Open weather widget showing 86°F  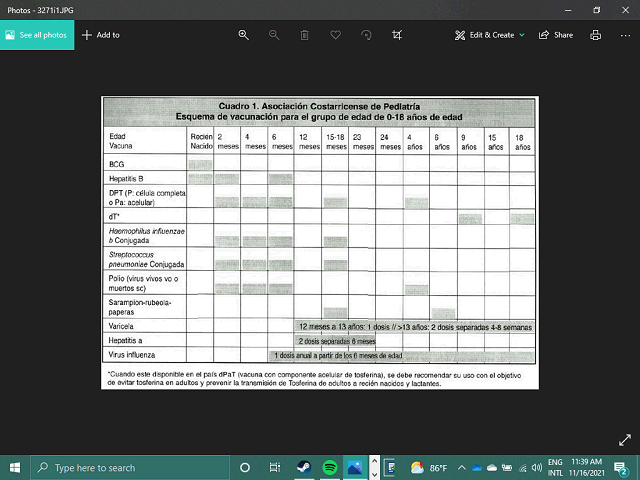point(429,468)
